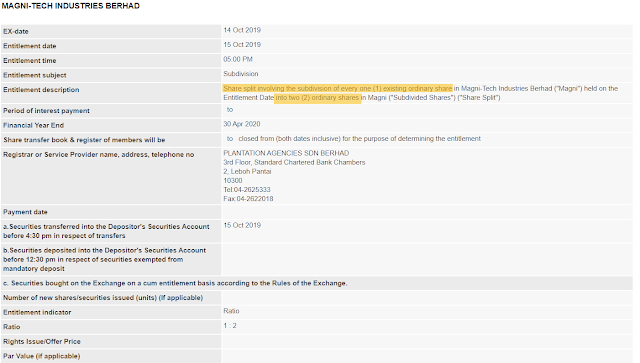Select the Period of interest payment label
Image resolution: width=640 pixels, height=363 pixels.
[47, 111]
